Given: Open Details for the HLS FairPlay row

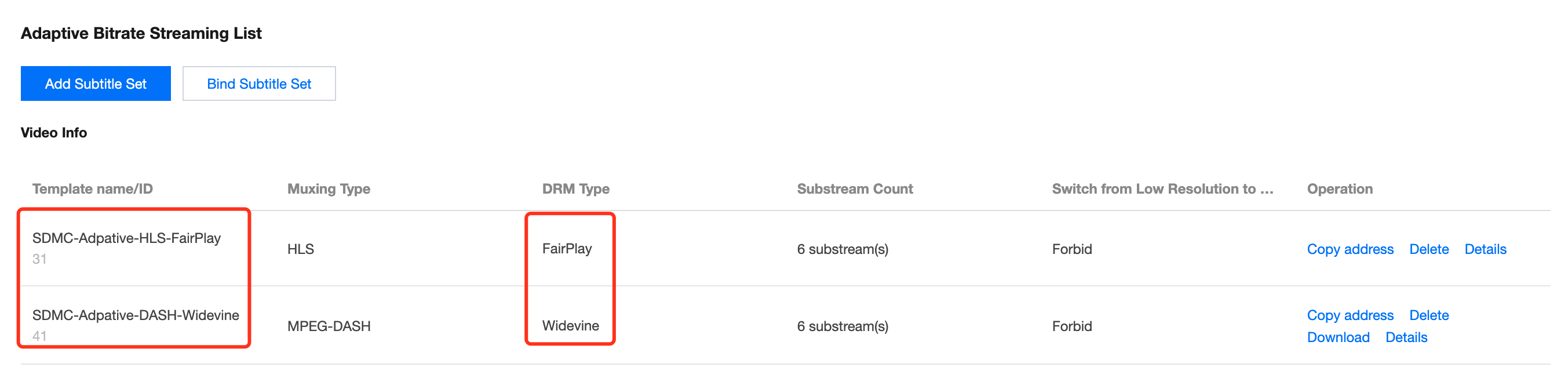Looking at the screenshot, I should (1485, 249).
